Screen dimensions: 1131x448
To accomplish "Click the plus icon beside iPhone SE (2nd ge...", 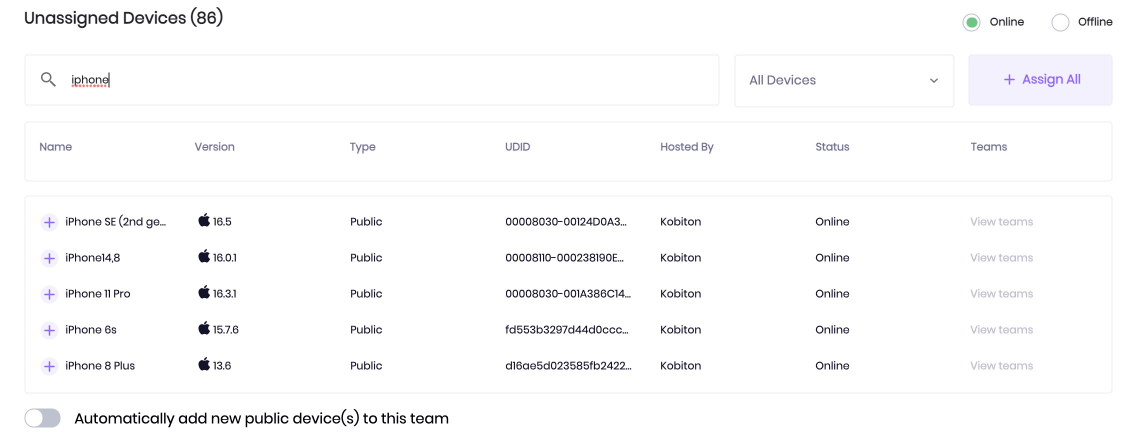I will [x=49, y=222].
